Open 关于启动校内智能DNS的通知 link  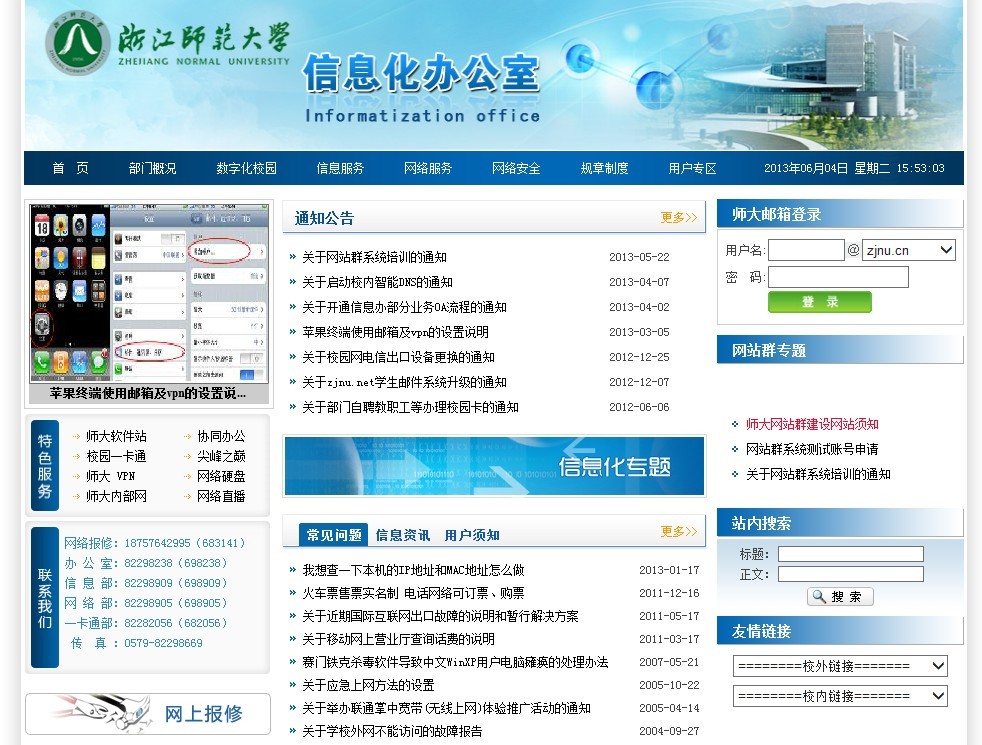(377, 282)
